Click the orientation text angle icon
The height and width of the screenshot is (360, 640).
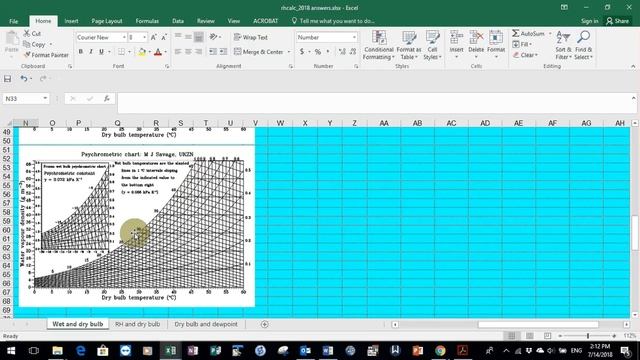click(x=213, y=37)
